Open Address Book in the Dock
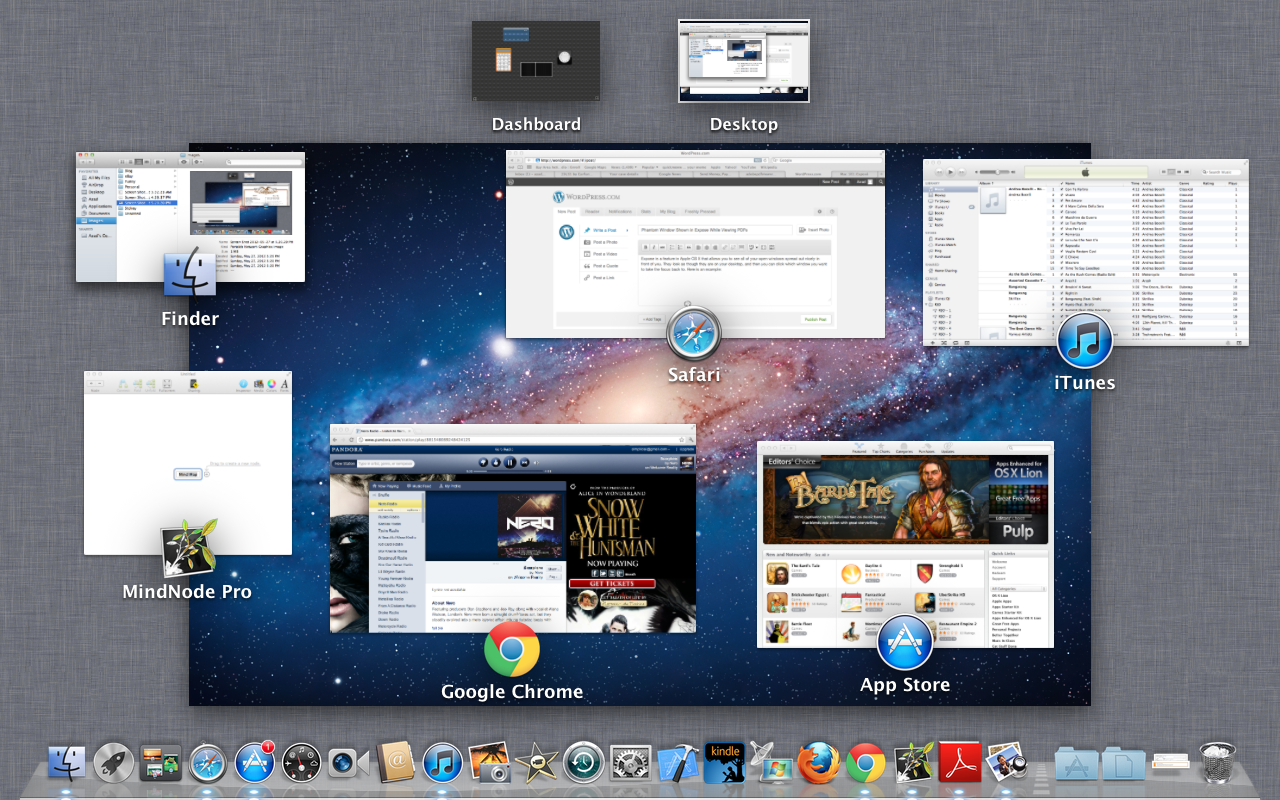Screen dimensions: 1280x800 point(396,764)
